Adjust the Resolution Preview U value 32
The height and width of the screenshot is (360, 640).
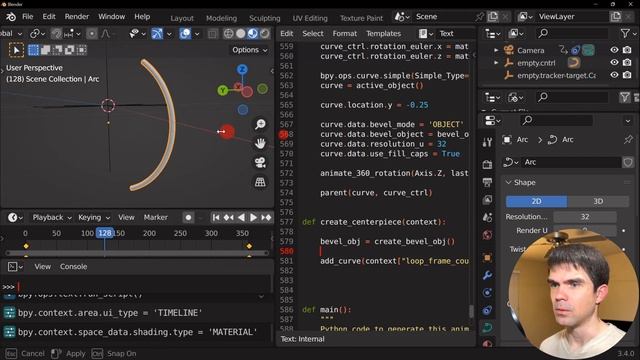[x=585, y=217]
